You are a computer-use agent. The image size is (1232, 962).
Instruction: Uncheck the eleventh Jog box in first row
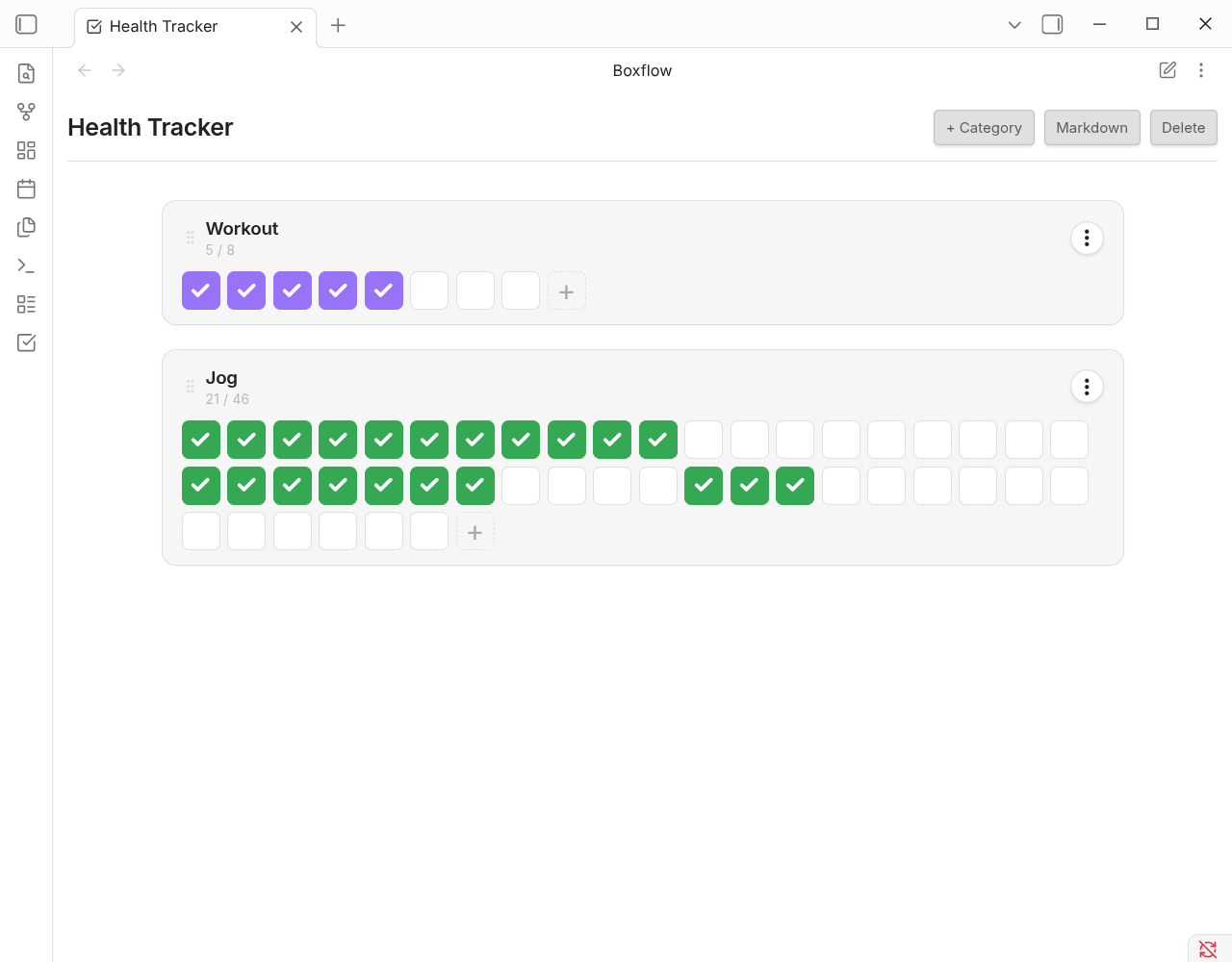click(658, 440)
